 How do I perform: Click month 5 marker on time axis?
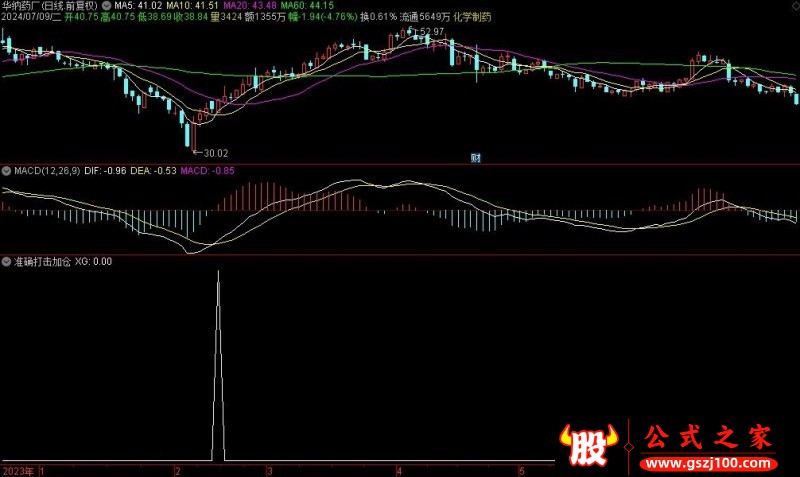(521, 471)
